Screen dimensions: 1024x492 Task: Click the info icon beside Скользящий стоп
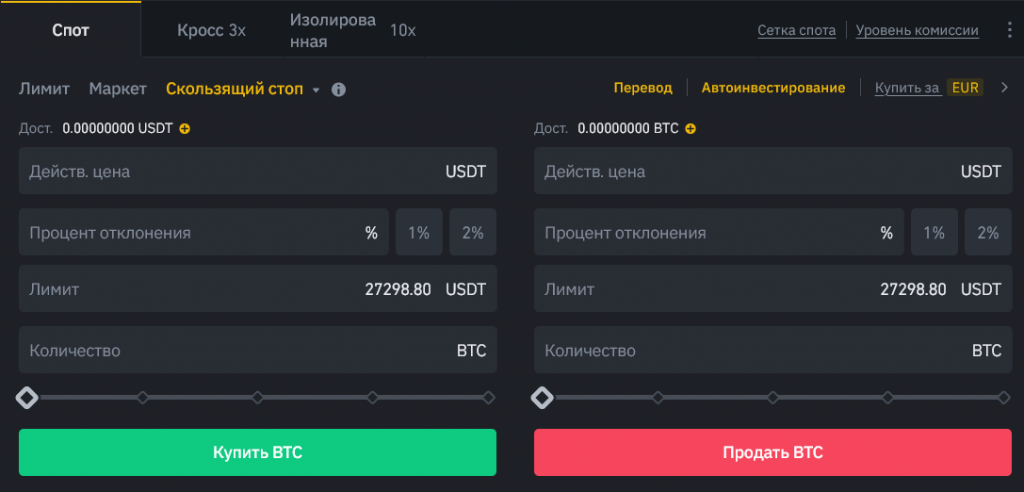(x=339, y=89)
